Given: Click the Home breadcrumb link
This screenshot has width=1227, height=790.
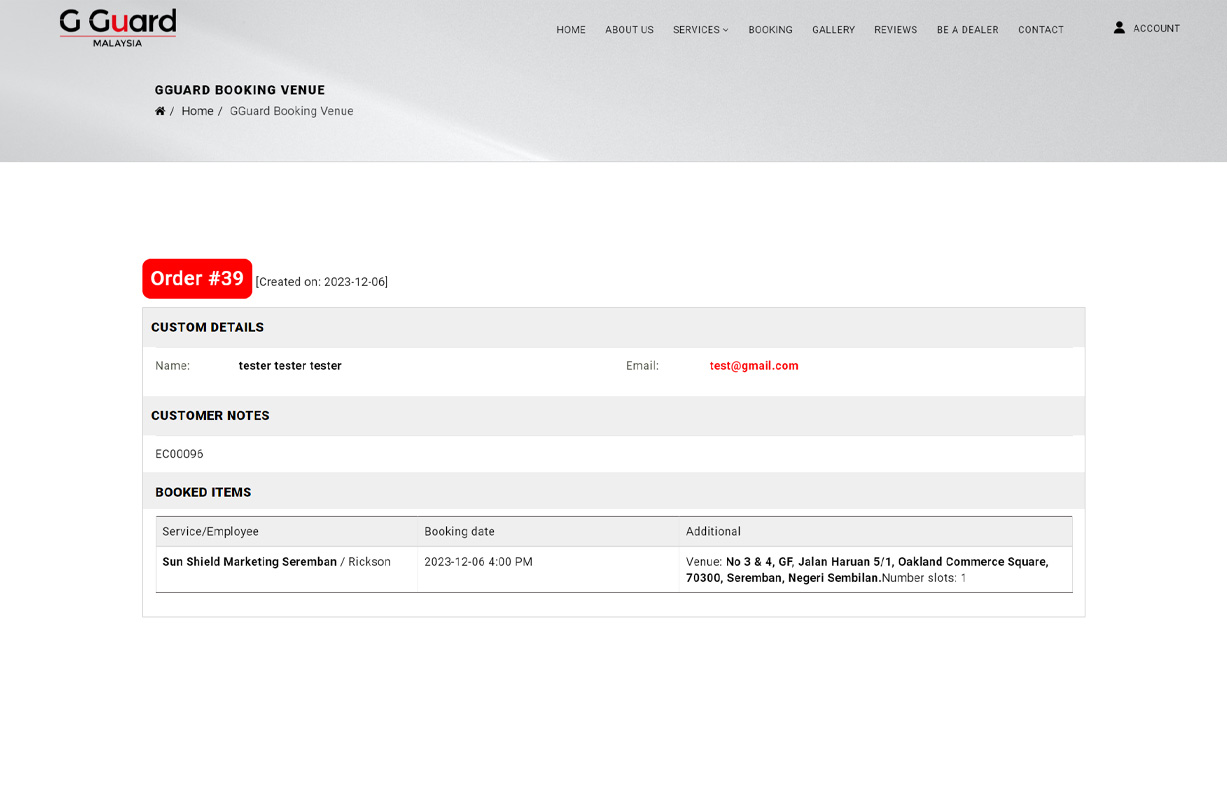Looking at the screenshot, I should [197, 111].
